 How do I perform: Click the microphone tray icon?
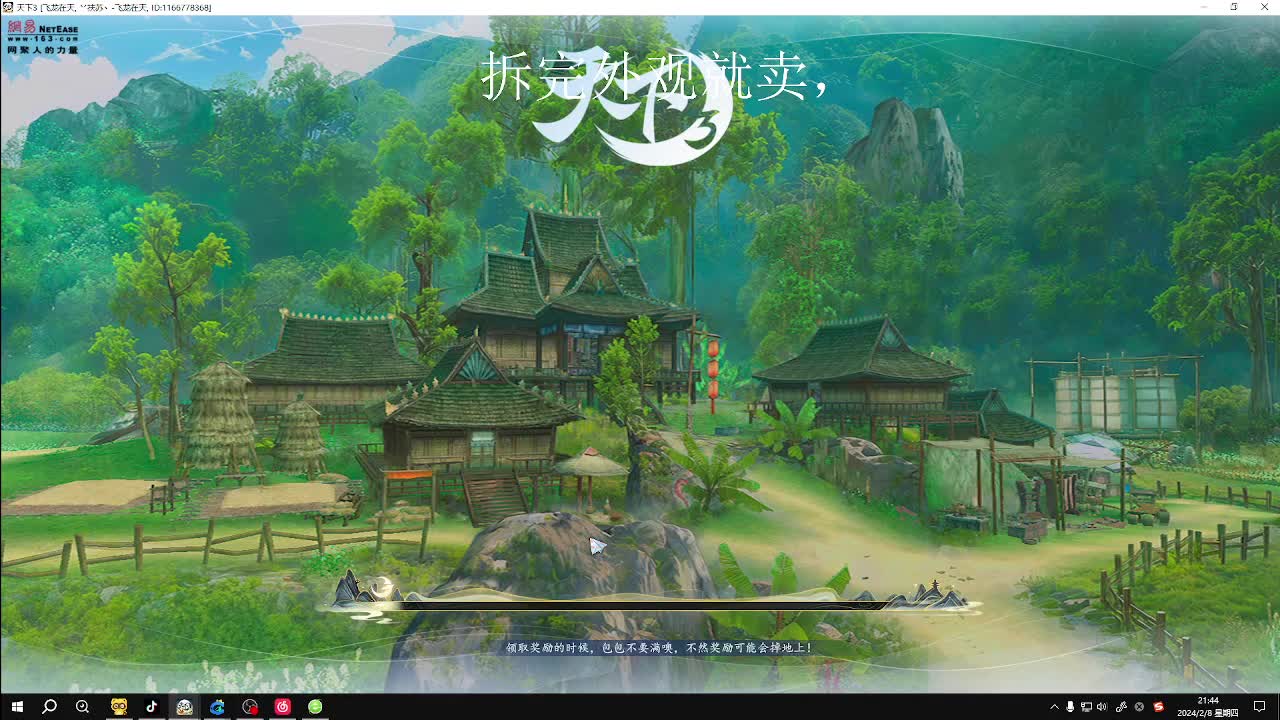click(x=1070, y=707)
